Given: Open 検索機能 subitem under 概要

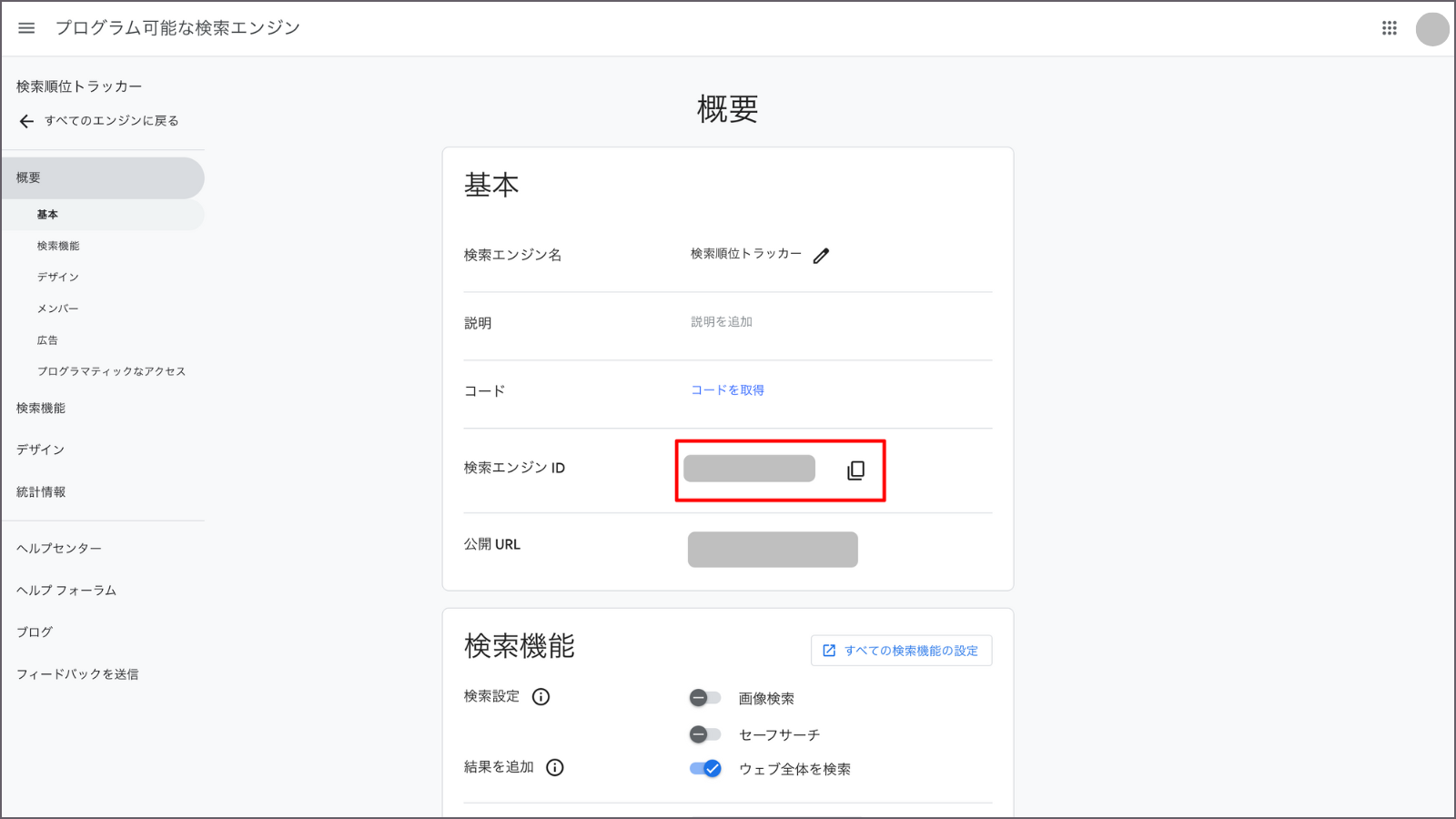Looking at the screenshot, I should coord(58,246).
